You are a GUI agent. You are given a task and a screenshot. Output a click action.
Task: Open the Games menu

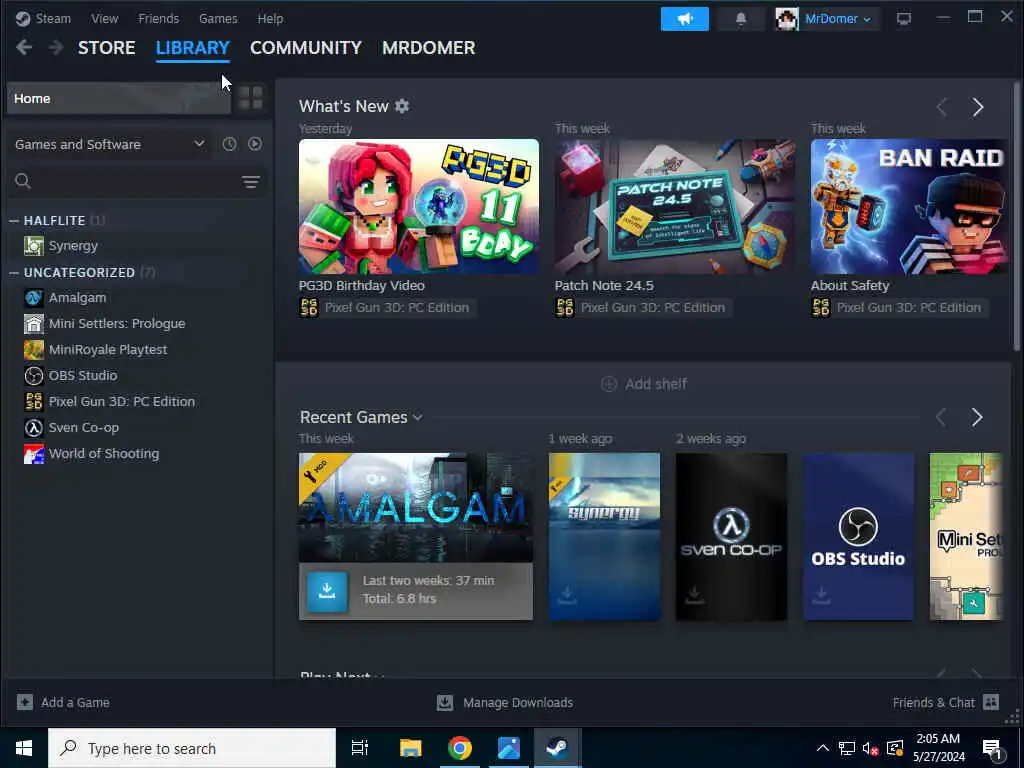pyautogui.click(x=218, y=18)
